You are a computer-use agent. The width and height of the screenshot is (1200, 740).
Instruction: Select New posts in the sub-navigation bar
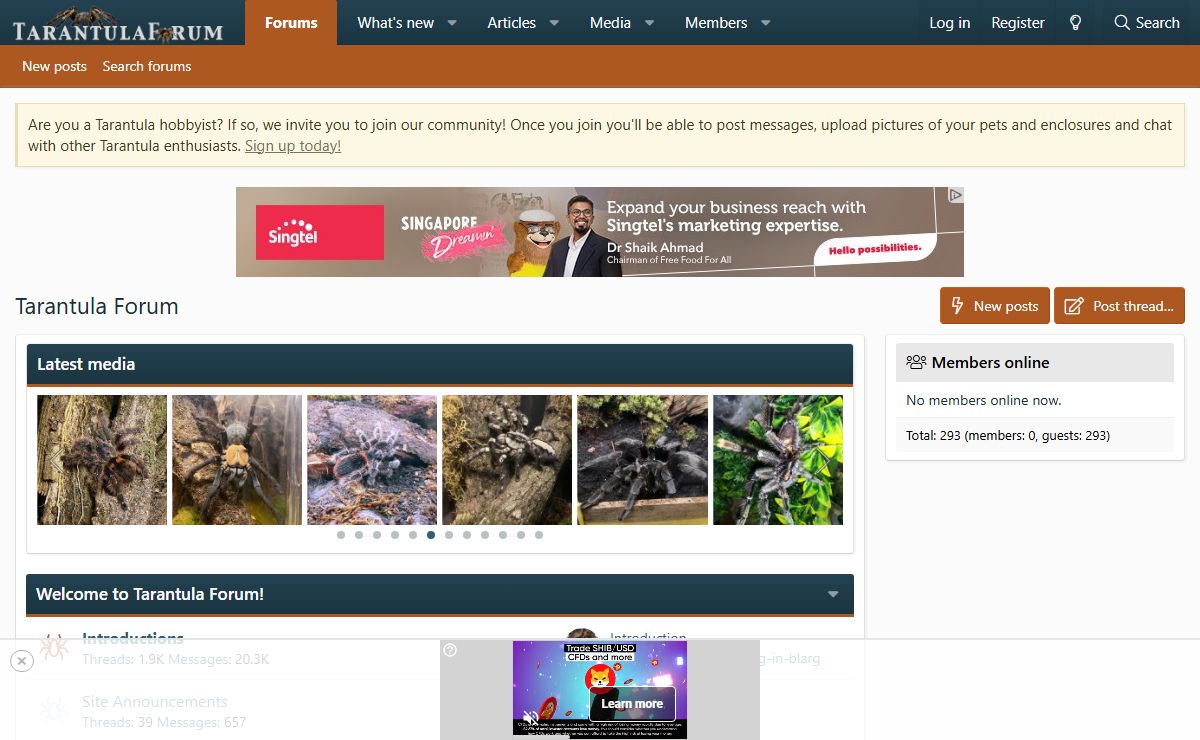point(54,66)
